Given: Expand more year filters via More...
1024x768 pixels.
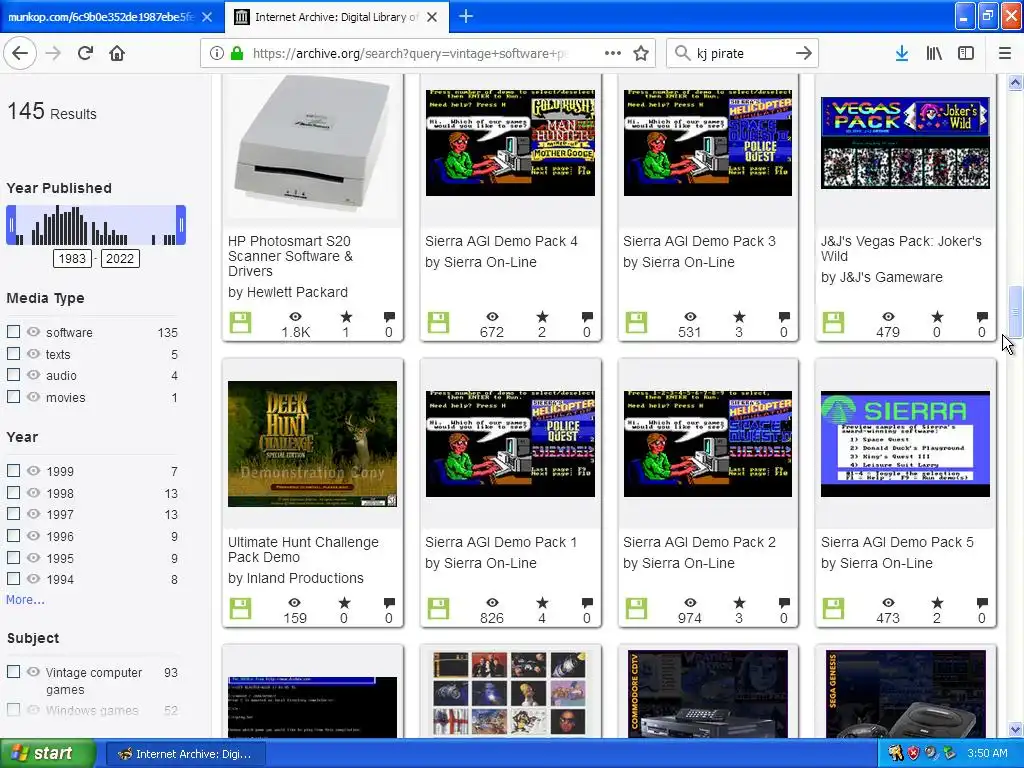Looking at the screenshot, I should (25, 600).
